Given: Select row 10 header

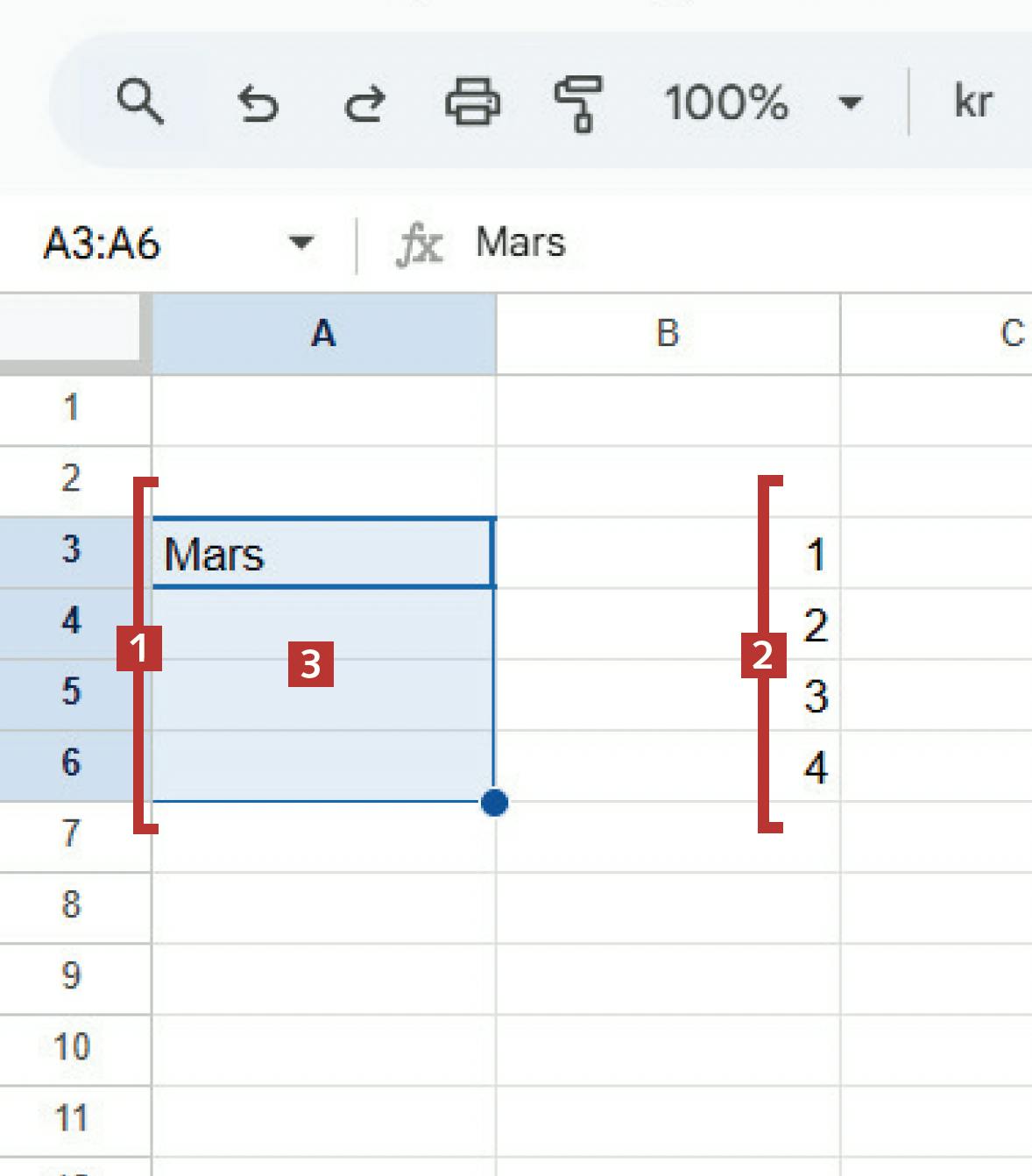Looking at the screenshot, I should pyautogui.click(x=72, y=1047).
